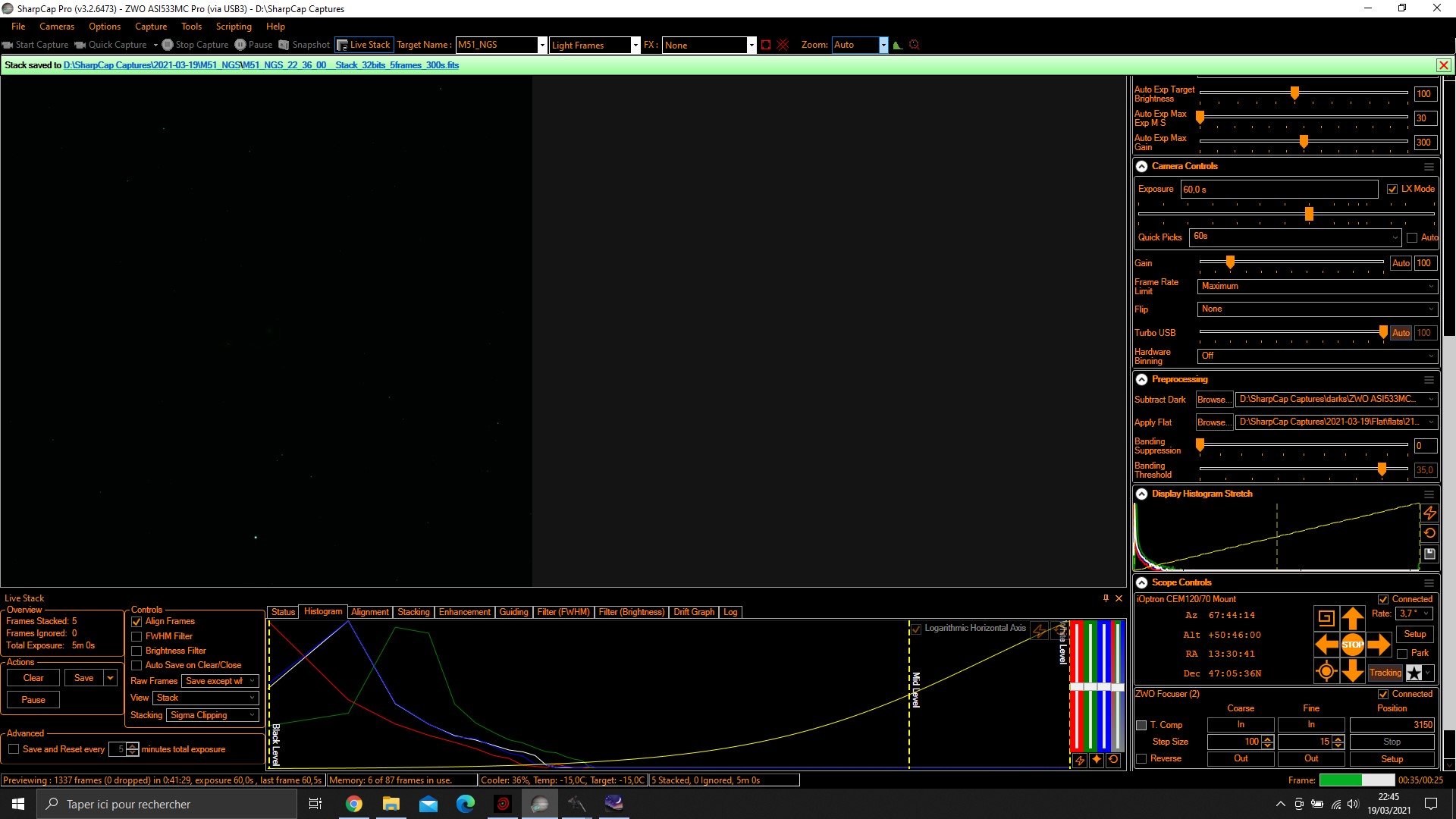The width and height of the screenshot is (1456, 819).
Task: Open the saved stack file link
Action: pyautogui.click(x=261, y=65)
